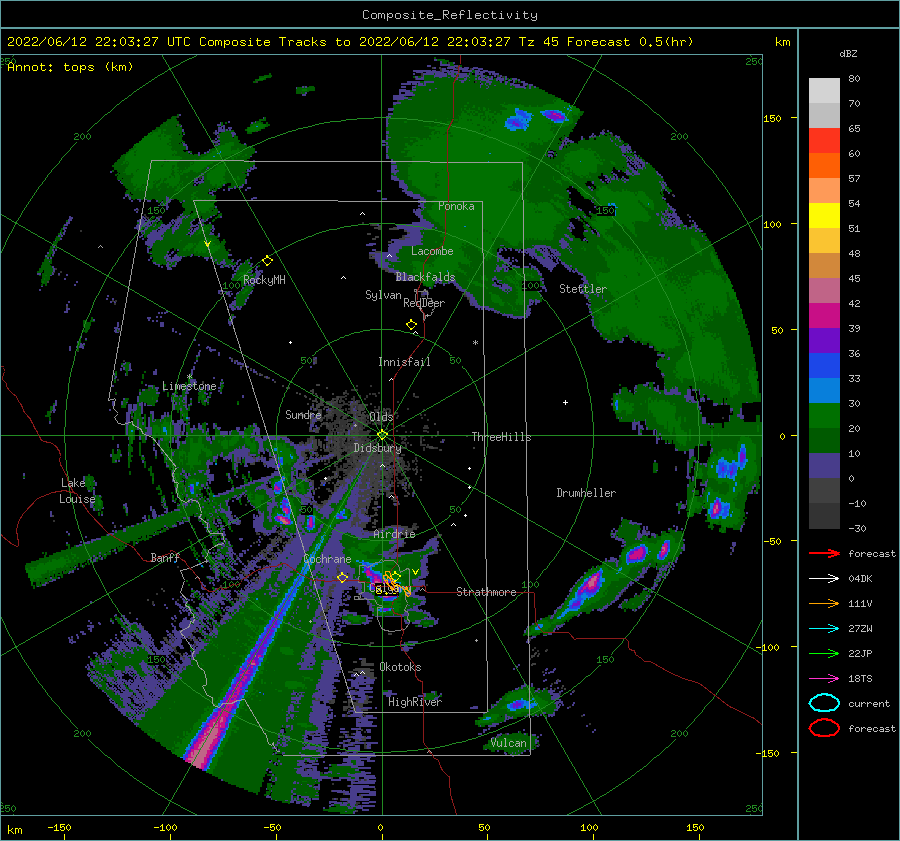Click the ThreeHills town label
The height and width of the screenshot is (841, 900).
[x=502, y=437]
